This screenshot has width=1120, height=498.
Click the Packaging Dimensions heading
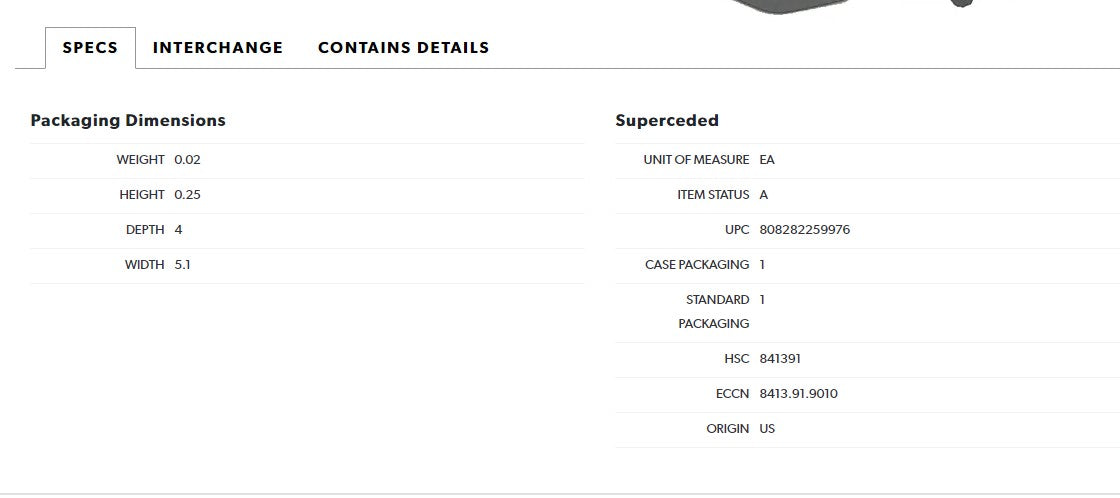coord(128,120)
